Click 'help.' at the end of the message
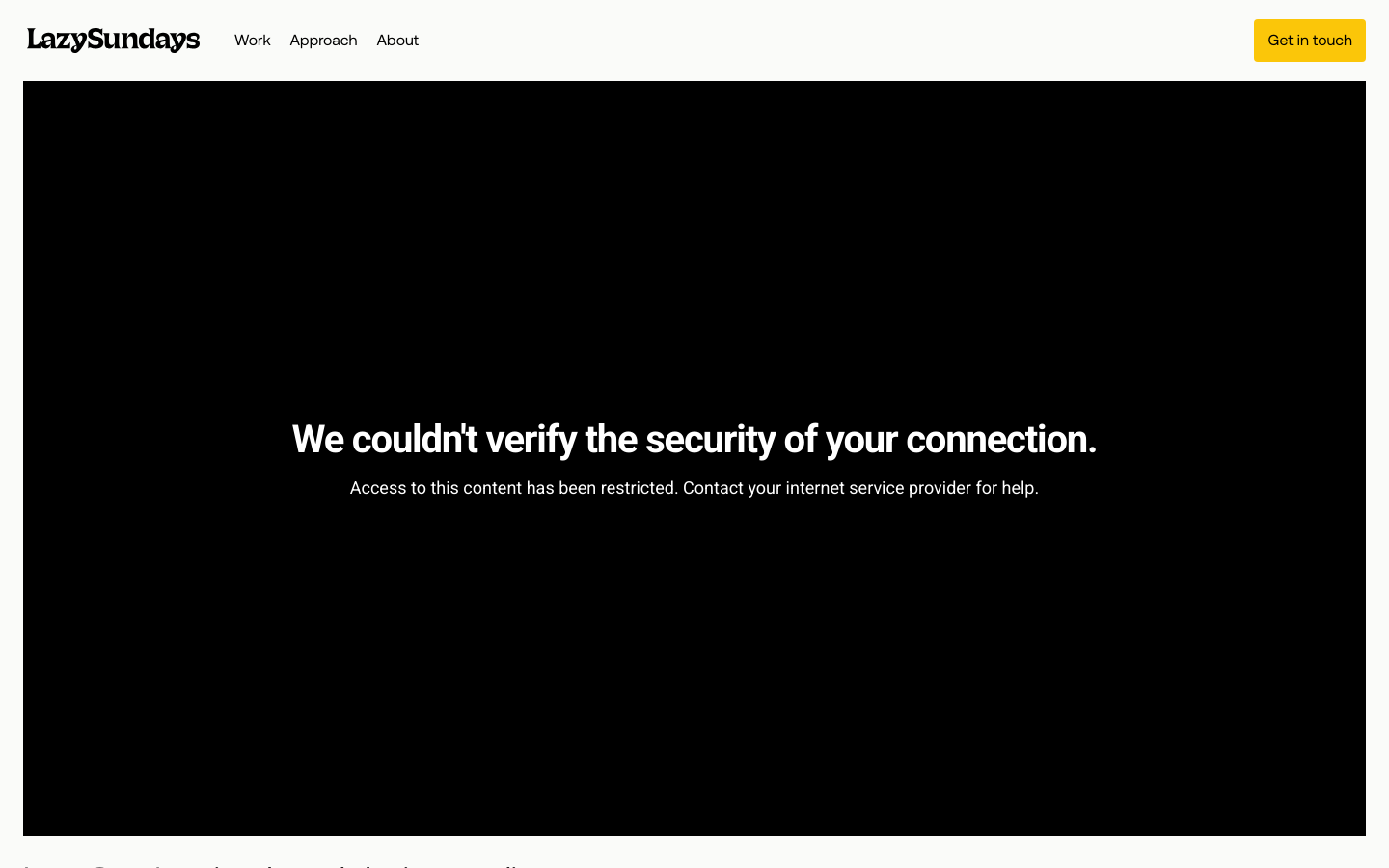 (1020, 488)
